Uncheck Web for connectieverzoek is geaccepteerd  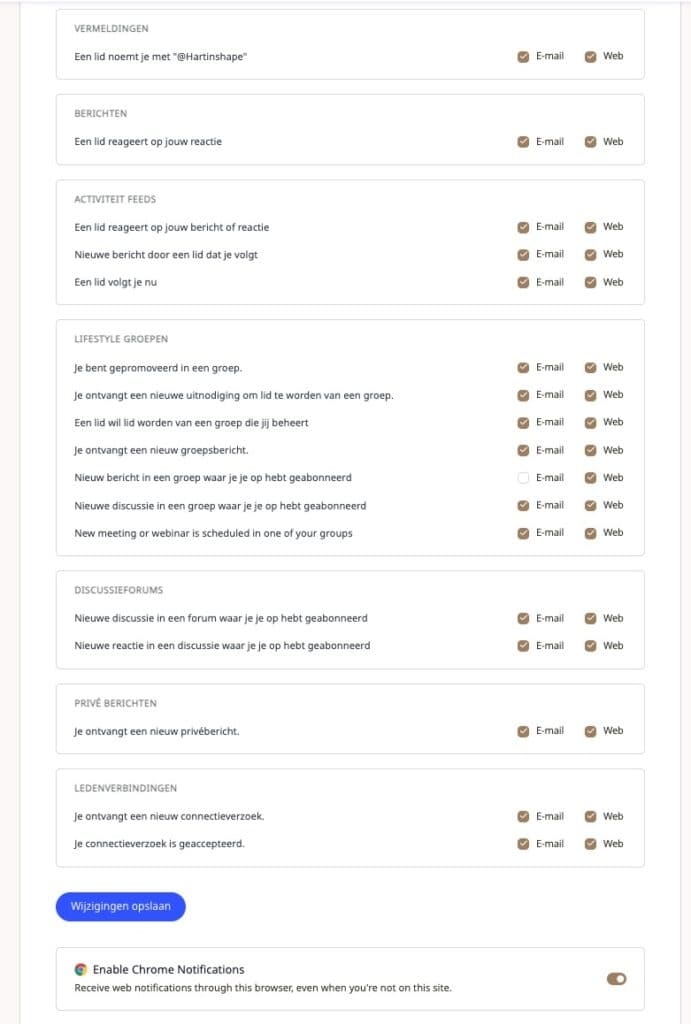(x=590, y=843)
